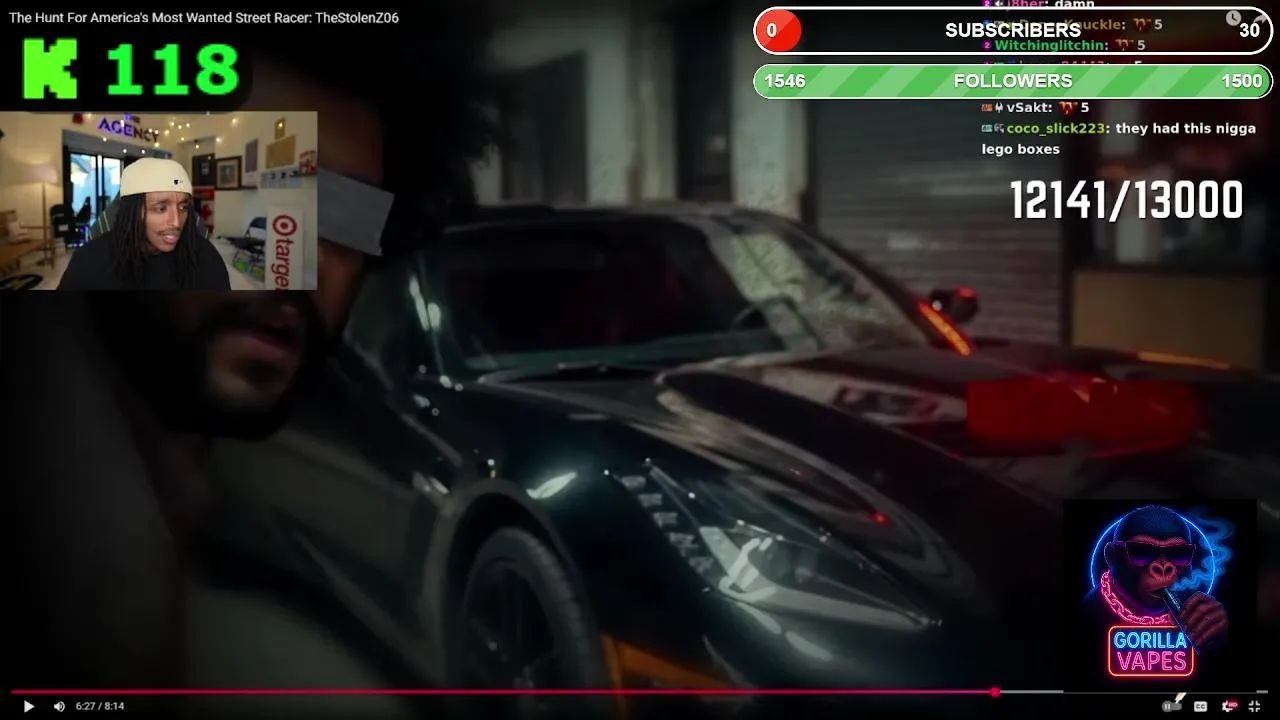1280x720 pixels.
Task: Exit fullscreen mode
Action: tap(1254, 706)
